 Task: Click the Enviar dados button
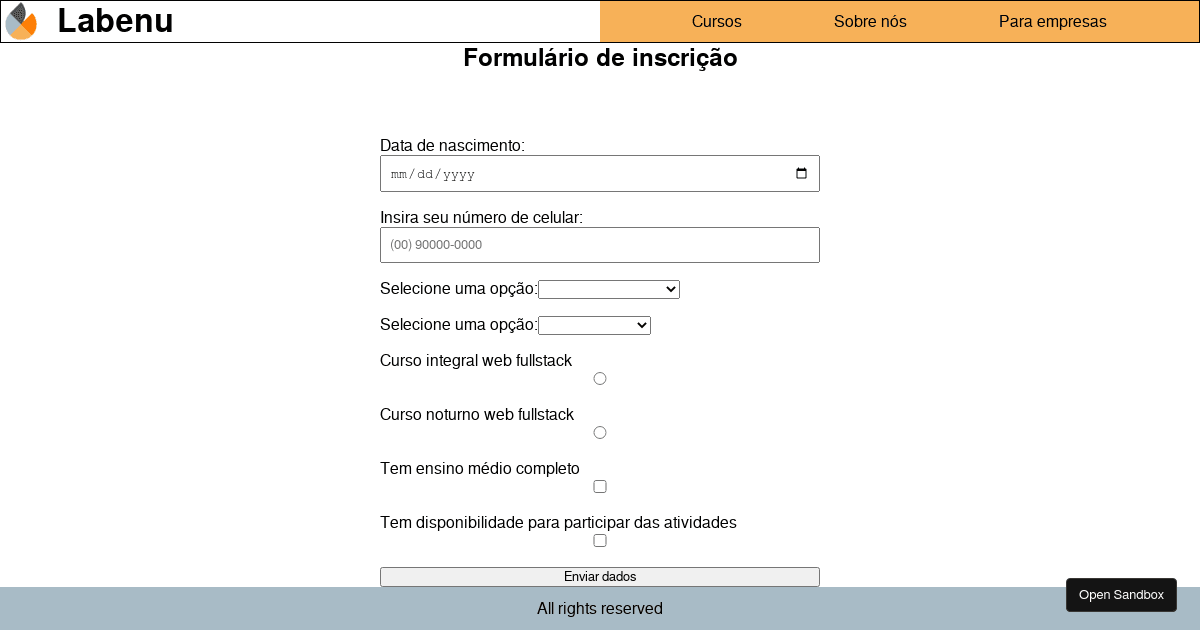(x=600, y=577)
